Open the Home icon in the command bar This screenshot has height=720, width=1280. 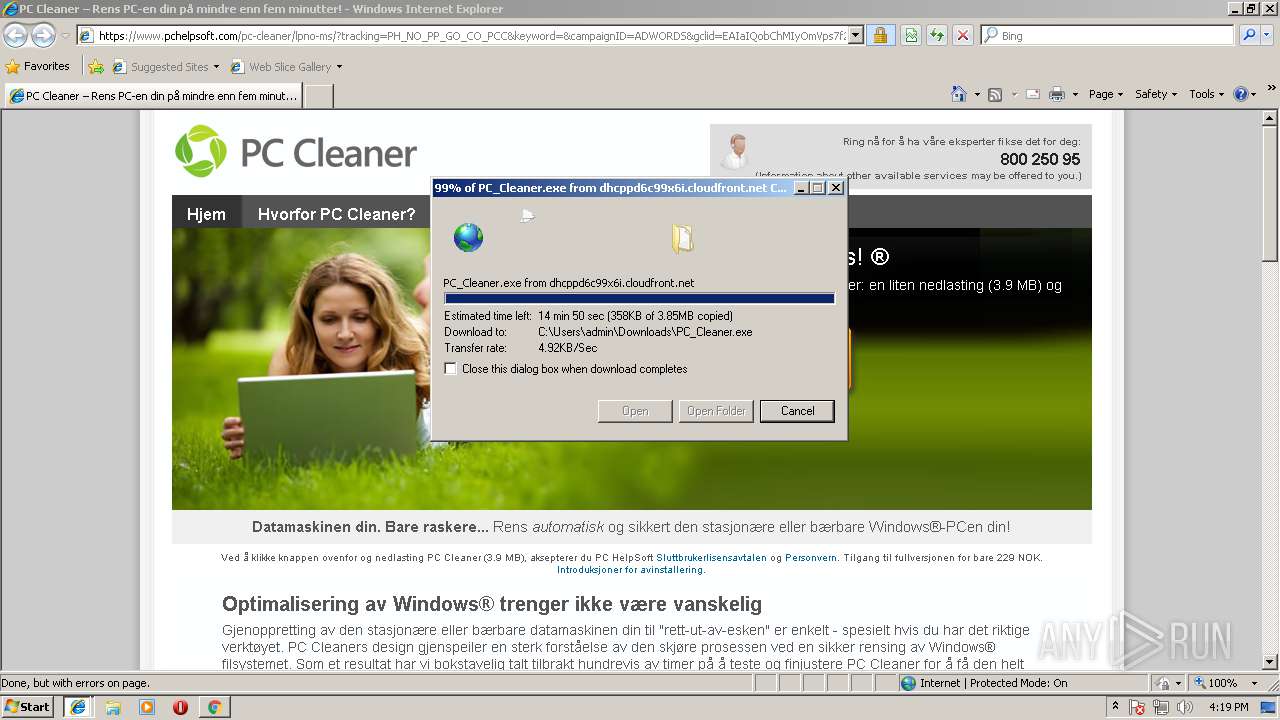(x=958, y=94)
